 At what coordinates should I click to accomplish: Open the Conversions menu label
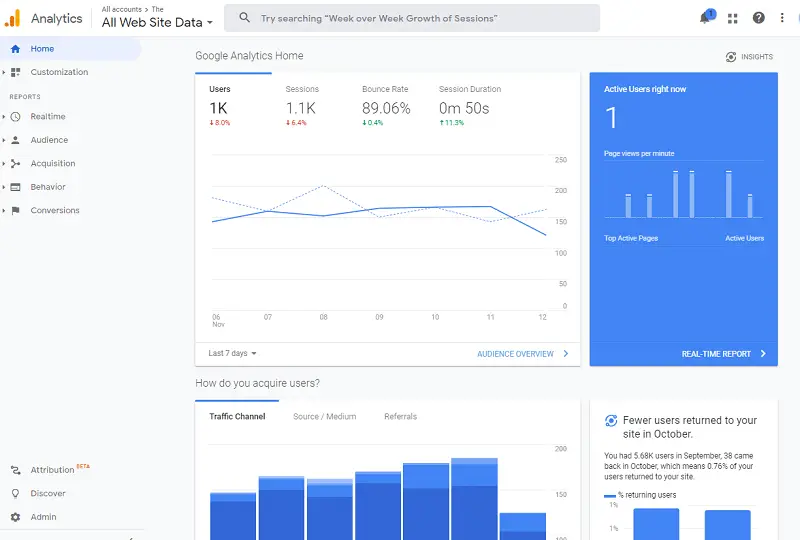(55, 210)
